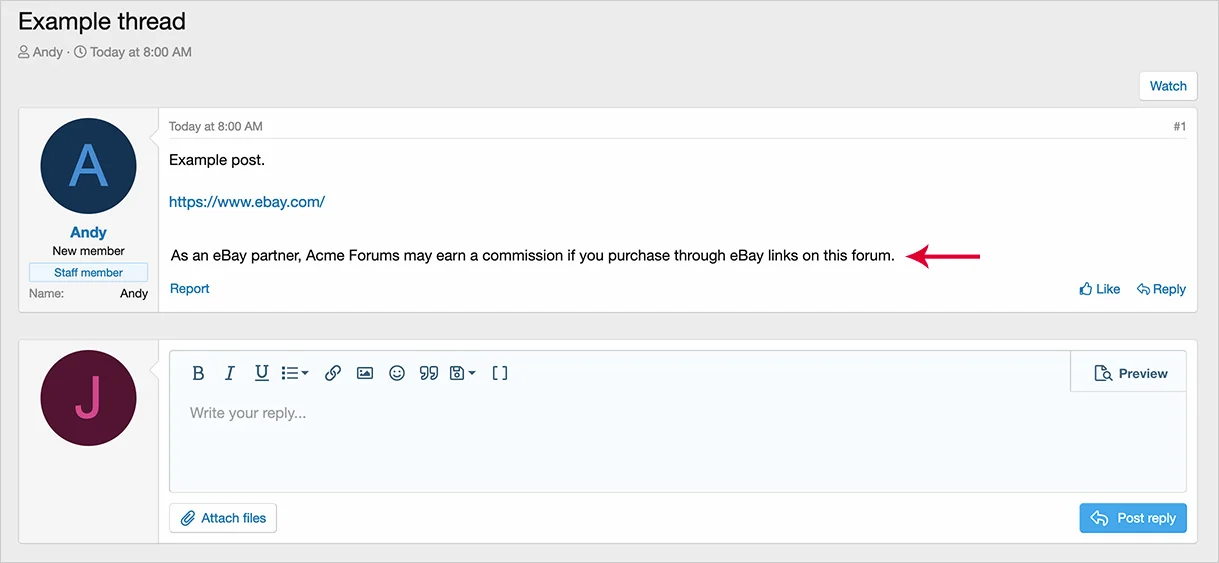This screenshot has width=1219, height=563.
Task: Click the Watch thread button
Action: (1168, 86)
